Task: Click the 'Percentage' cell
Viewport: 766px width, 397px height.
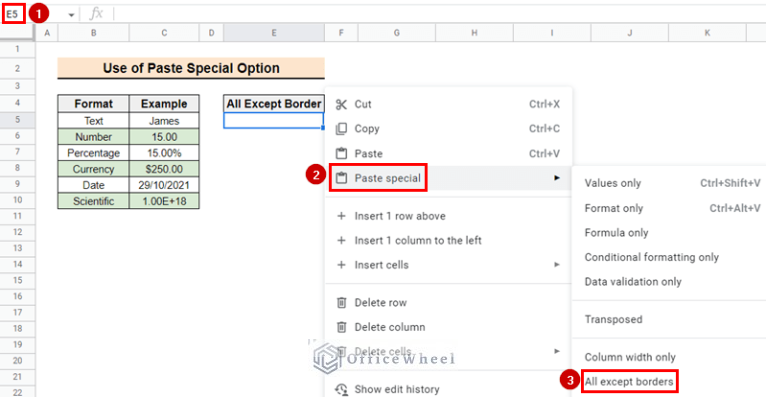Action: [x=93, y=153]
